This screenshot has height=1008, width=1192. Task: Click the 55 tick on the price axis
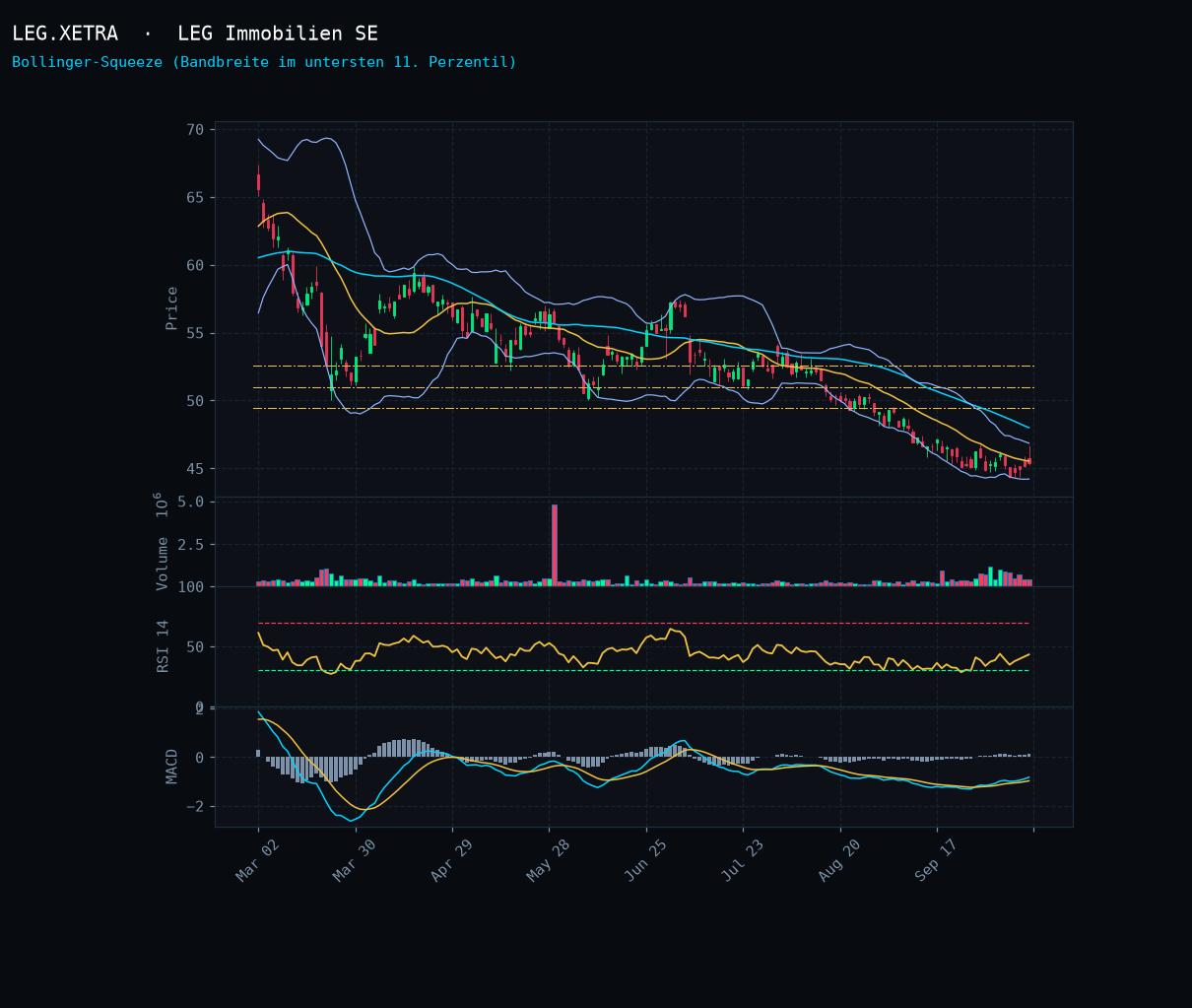point(195,333)
